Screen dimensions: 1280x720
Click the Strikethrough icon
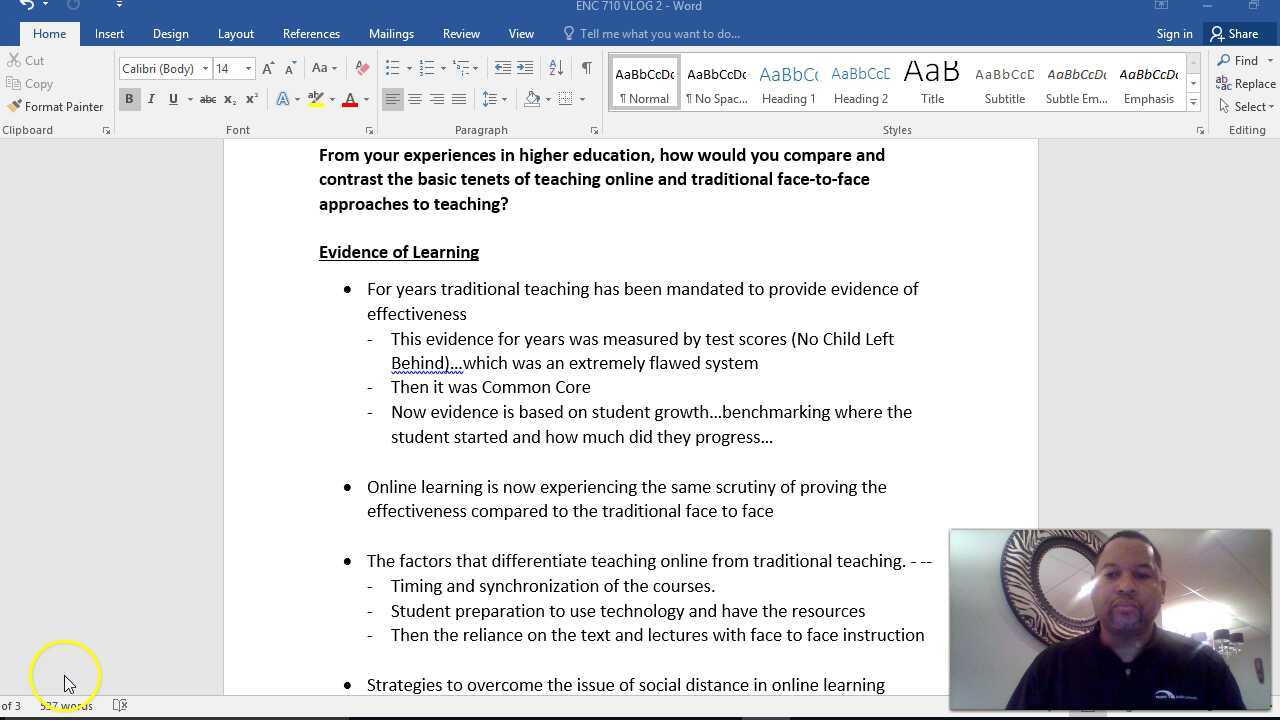click(x=208, y=99)
